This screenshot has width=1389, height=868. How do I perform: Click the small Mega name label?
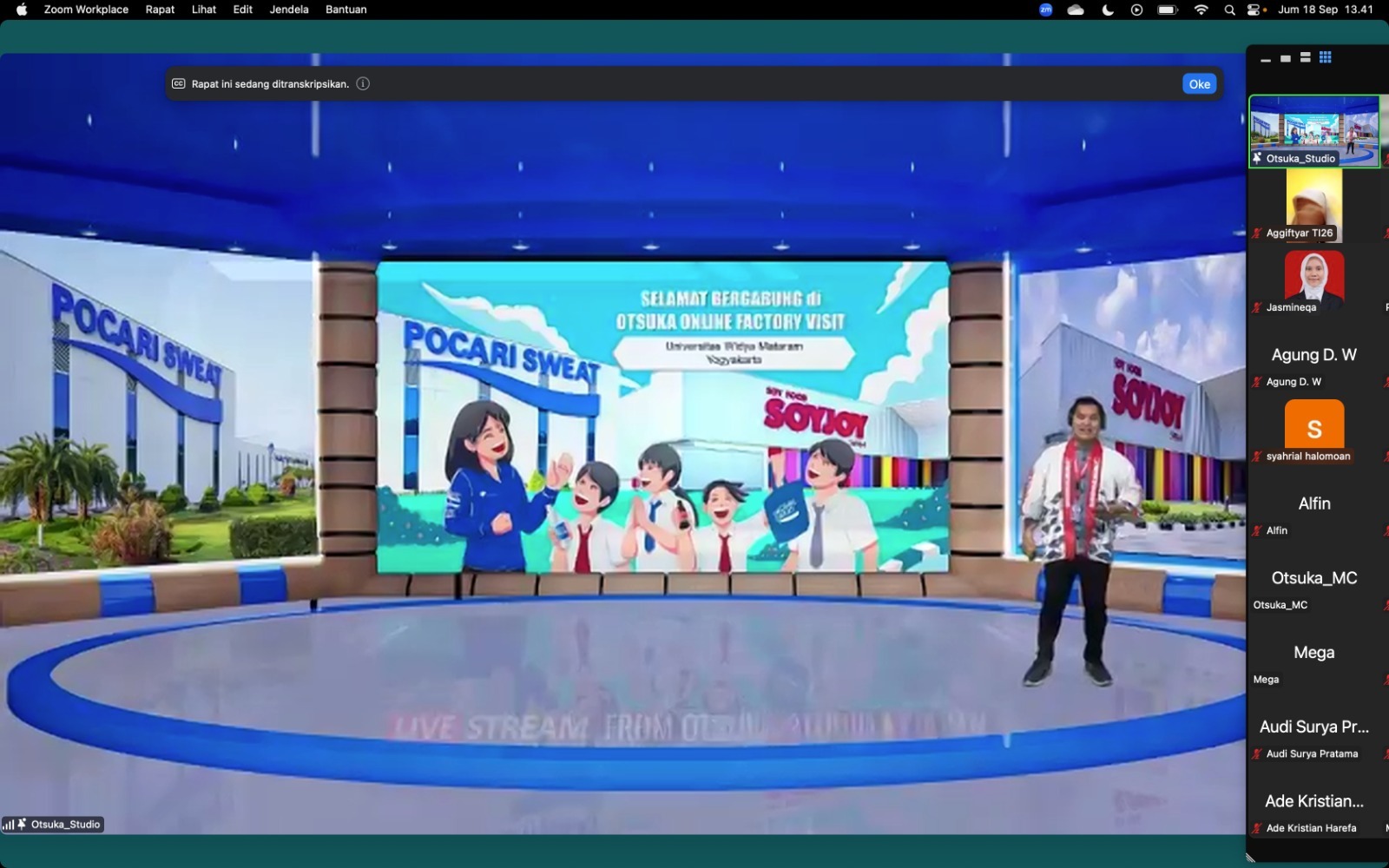tap(1266, 680)
